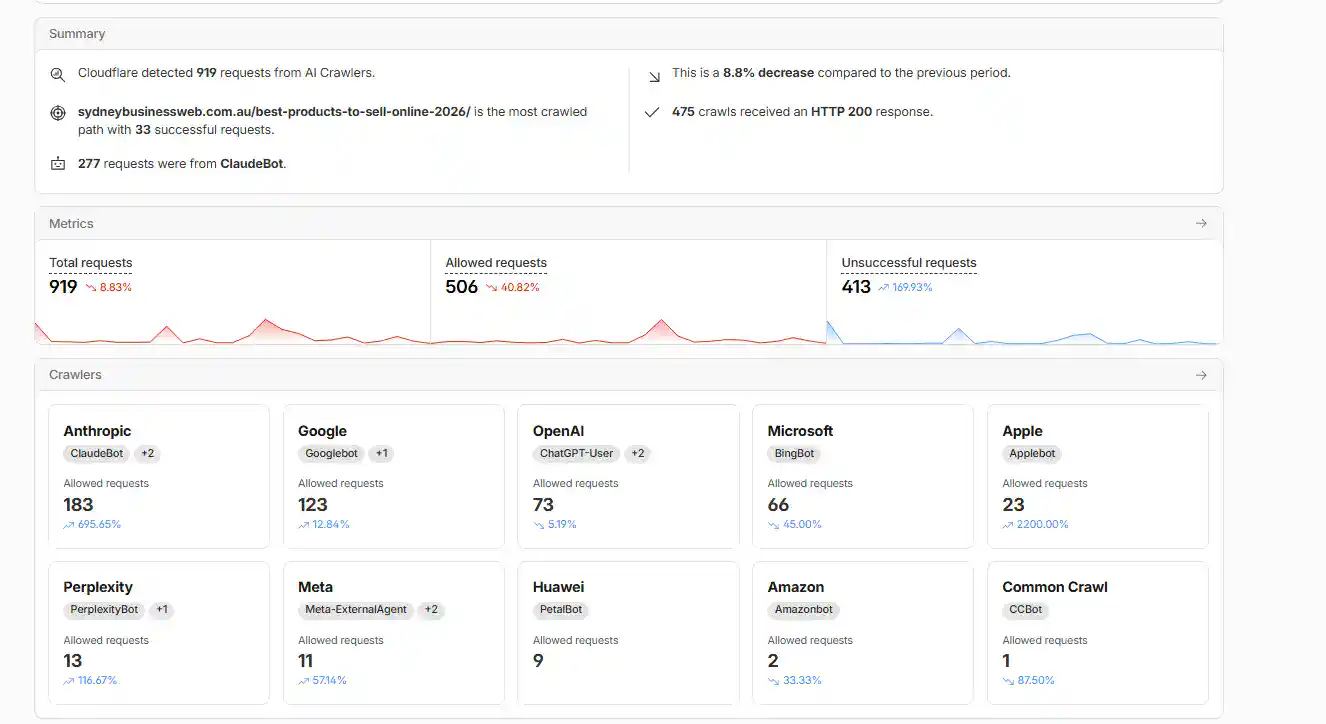
Task: Expand Google's +1 more crawlers badge
Action: 381,453
